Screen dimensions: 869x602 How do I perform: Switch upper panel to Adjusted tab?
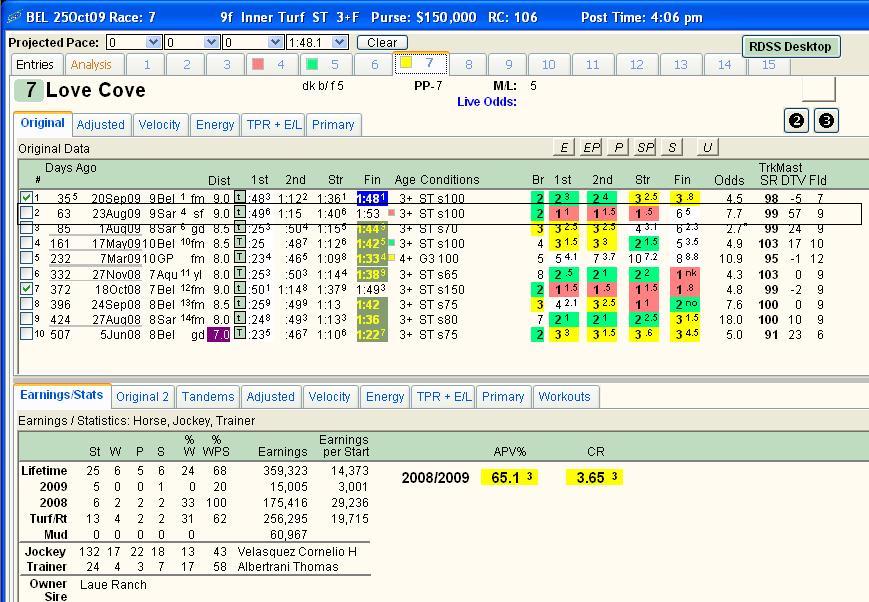[x=101, y=125]
